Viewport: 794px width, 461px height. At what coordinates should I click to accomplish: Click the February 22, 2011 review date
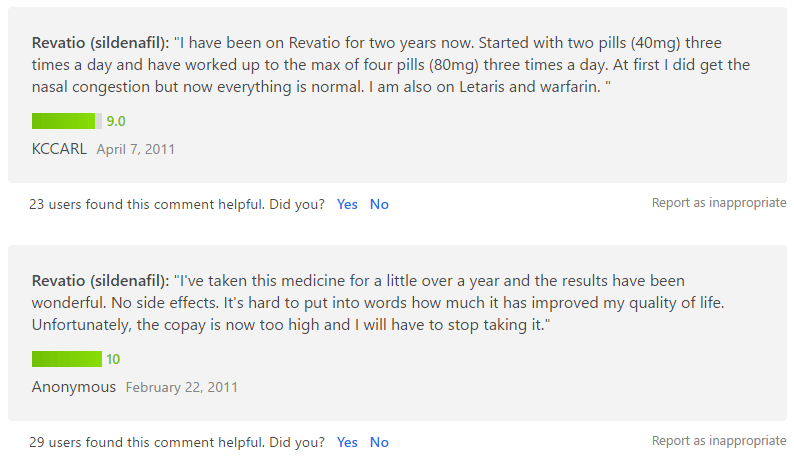point(181,388)
